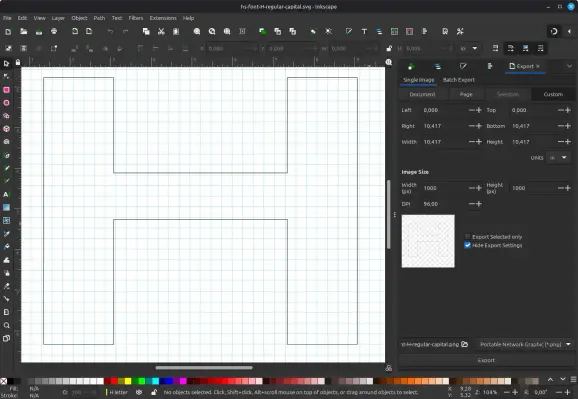578x399 pixels.
Task: Click the Cut toolbar icon
Action: 161,31
